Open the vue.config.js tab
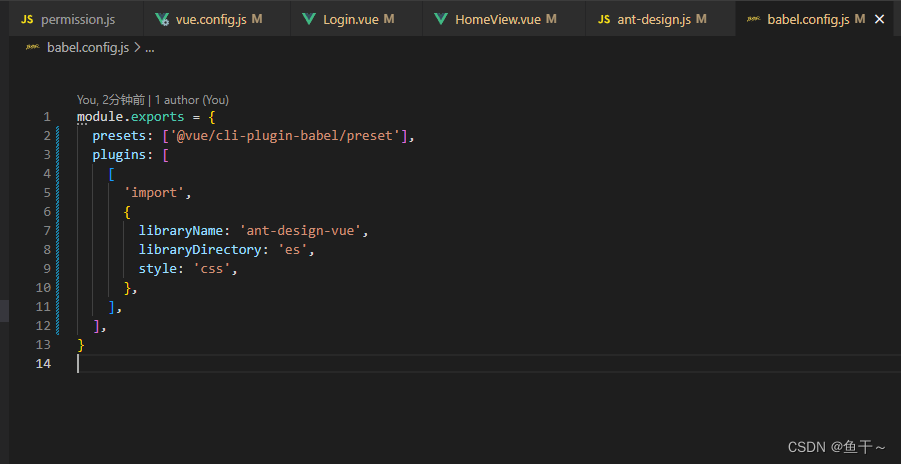This screenshot has width=901, height=464. [217, 20]
